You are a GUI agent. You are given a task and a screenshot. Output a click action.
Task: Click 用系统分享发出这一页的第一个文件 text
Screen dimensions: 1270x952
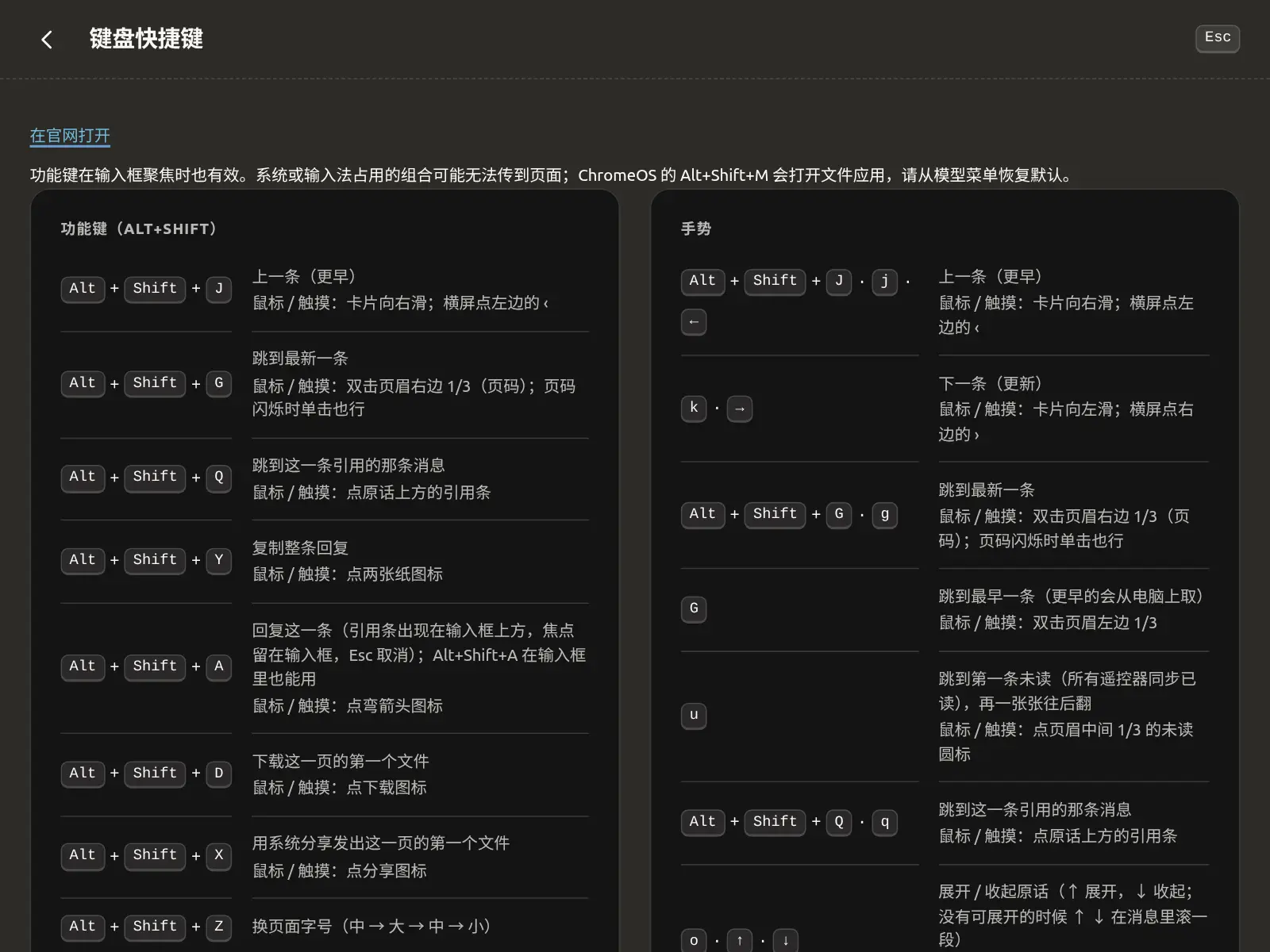click(x=381, y=843)
